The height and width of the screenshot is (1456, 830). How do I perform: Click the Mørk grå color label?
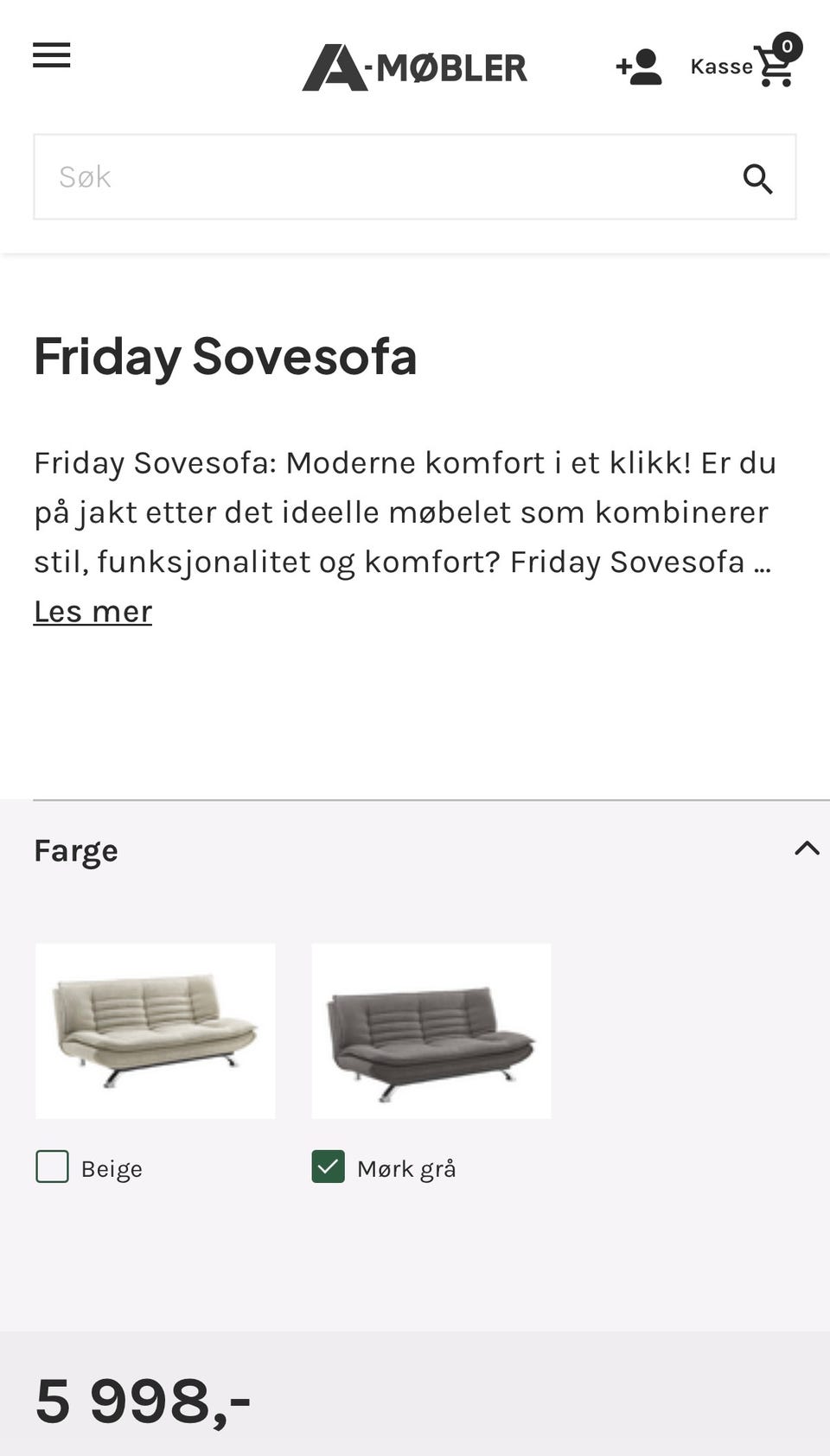pyautogui.click(x=406, y=1168)
